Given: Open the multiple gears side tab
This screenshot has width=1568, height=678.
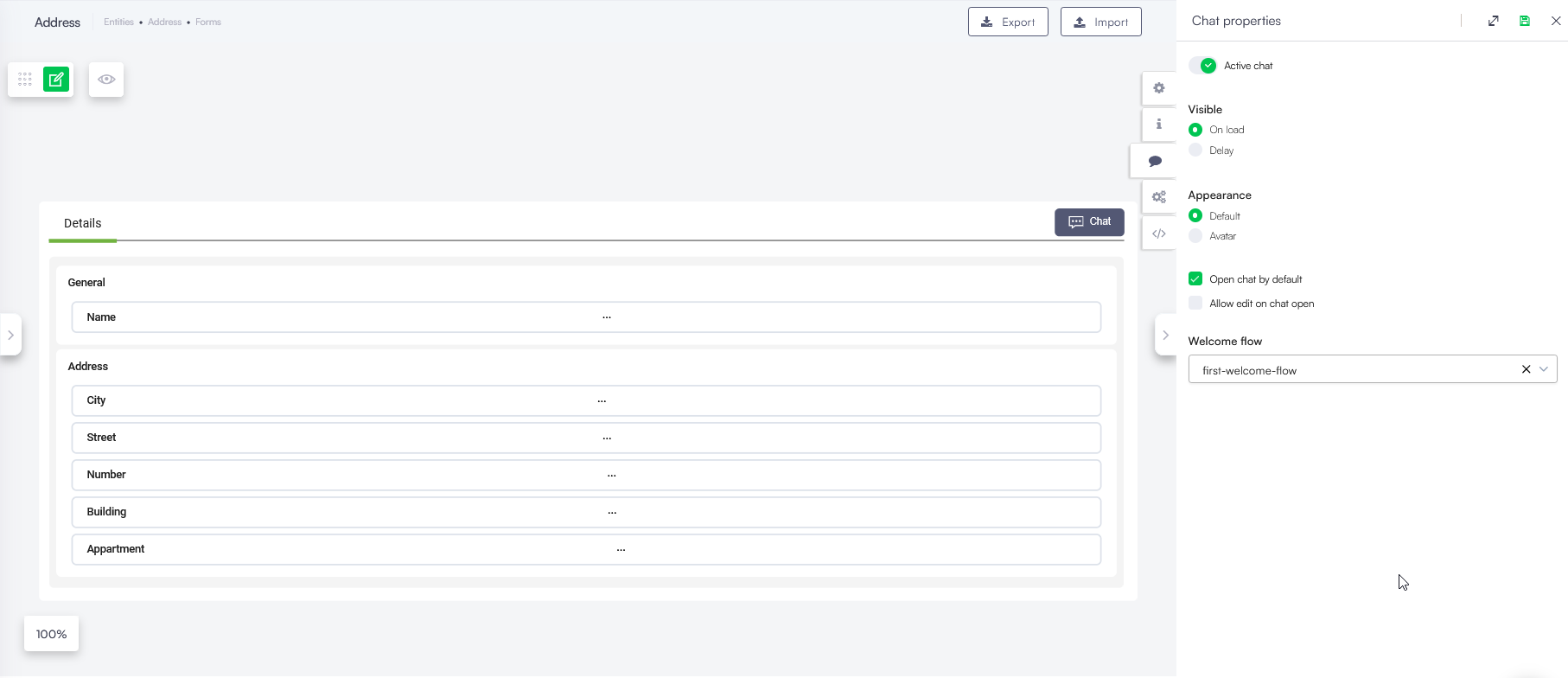Looking at the screenshot, I should coord(1159,197).
